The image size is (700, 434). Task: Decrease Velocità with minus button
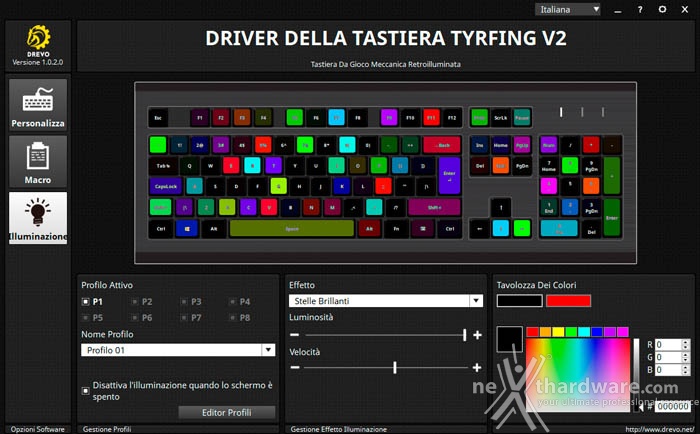coord(295,367)
